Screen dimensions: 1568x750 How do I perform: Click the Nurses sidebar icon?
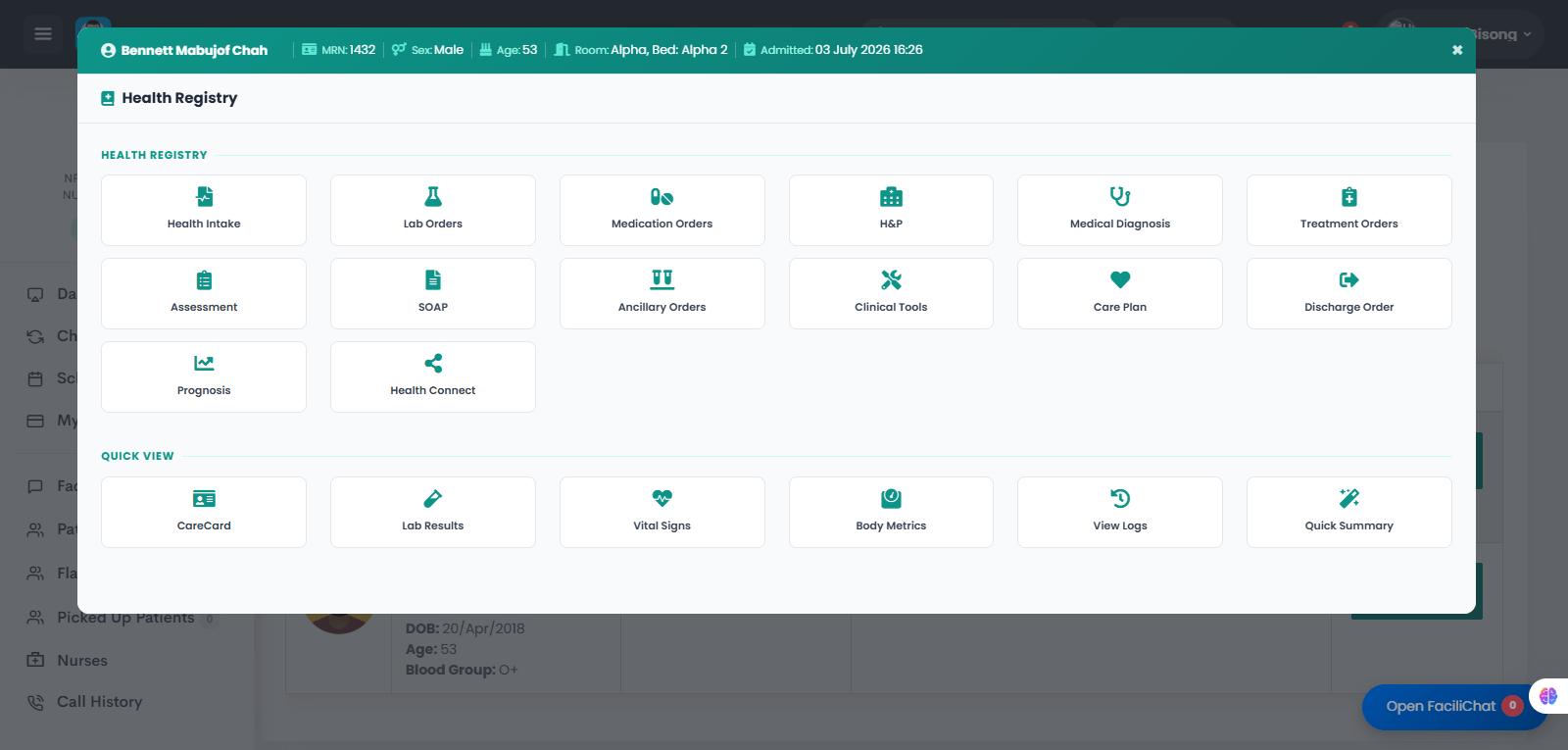tap(35, 660)
